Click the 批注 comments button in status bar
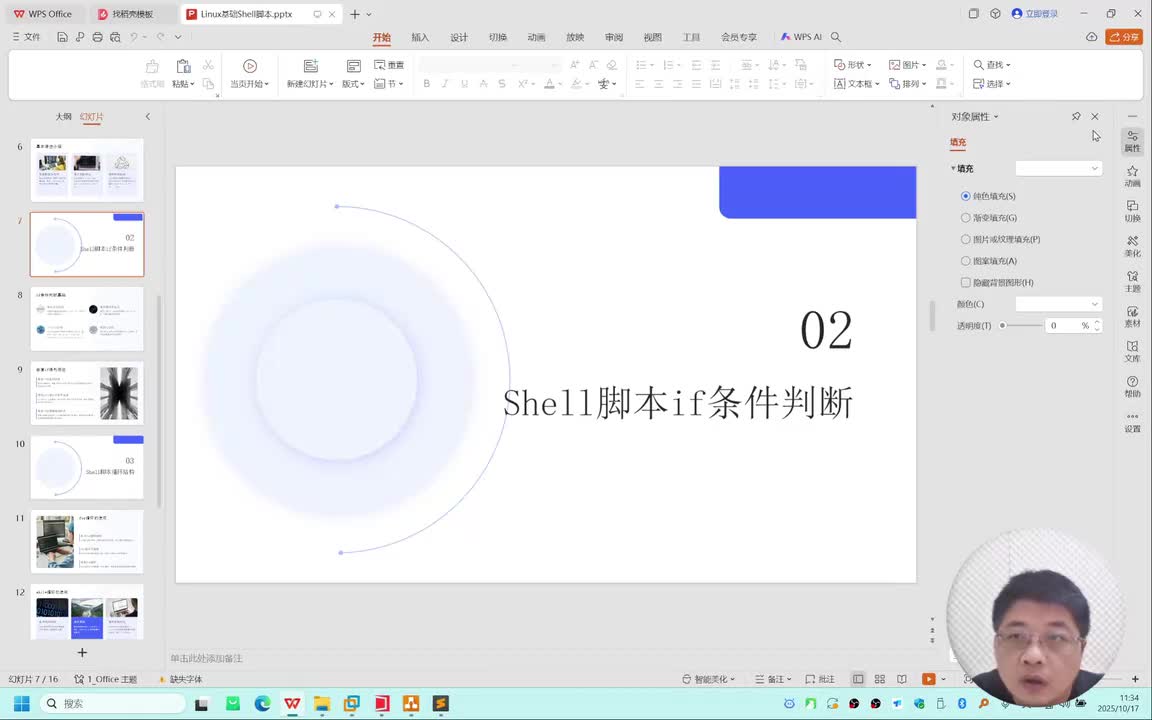 pos(820,679)
